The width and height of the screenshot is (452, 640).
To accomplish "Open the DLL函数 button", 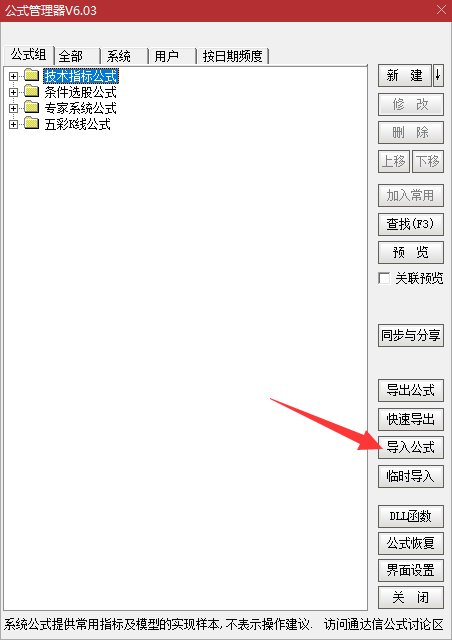I will pos(411,516).
